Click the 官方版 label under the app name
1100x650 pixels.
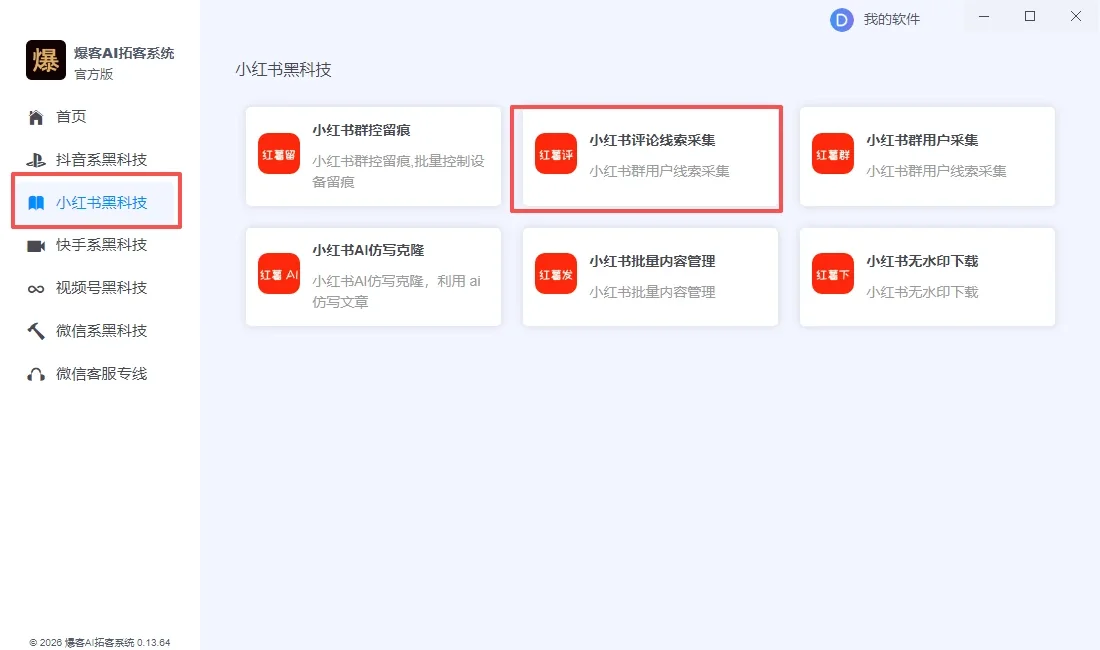[93, 74]
